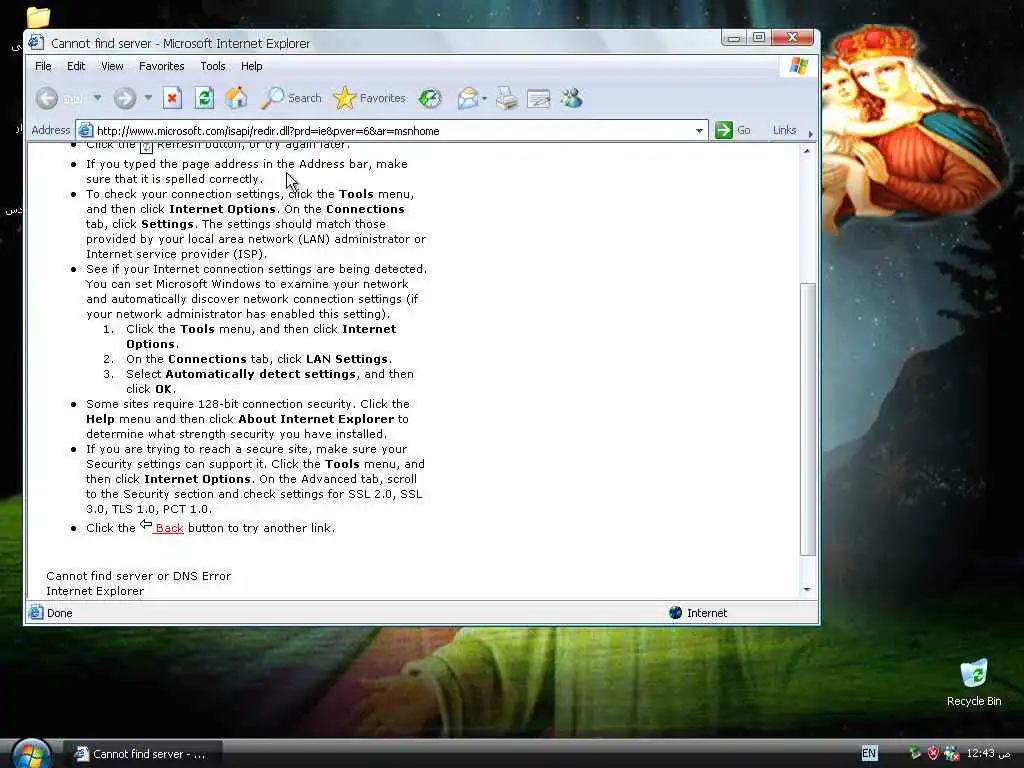1024x768 pixels.
Task: Click the vertical scrollbar thumb
Action: pyautogui.click(x=808, y=419)
